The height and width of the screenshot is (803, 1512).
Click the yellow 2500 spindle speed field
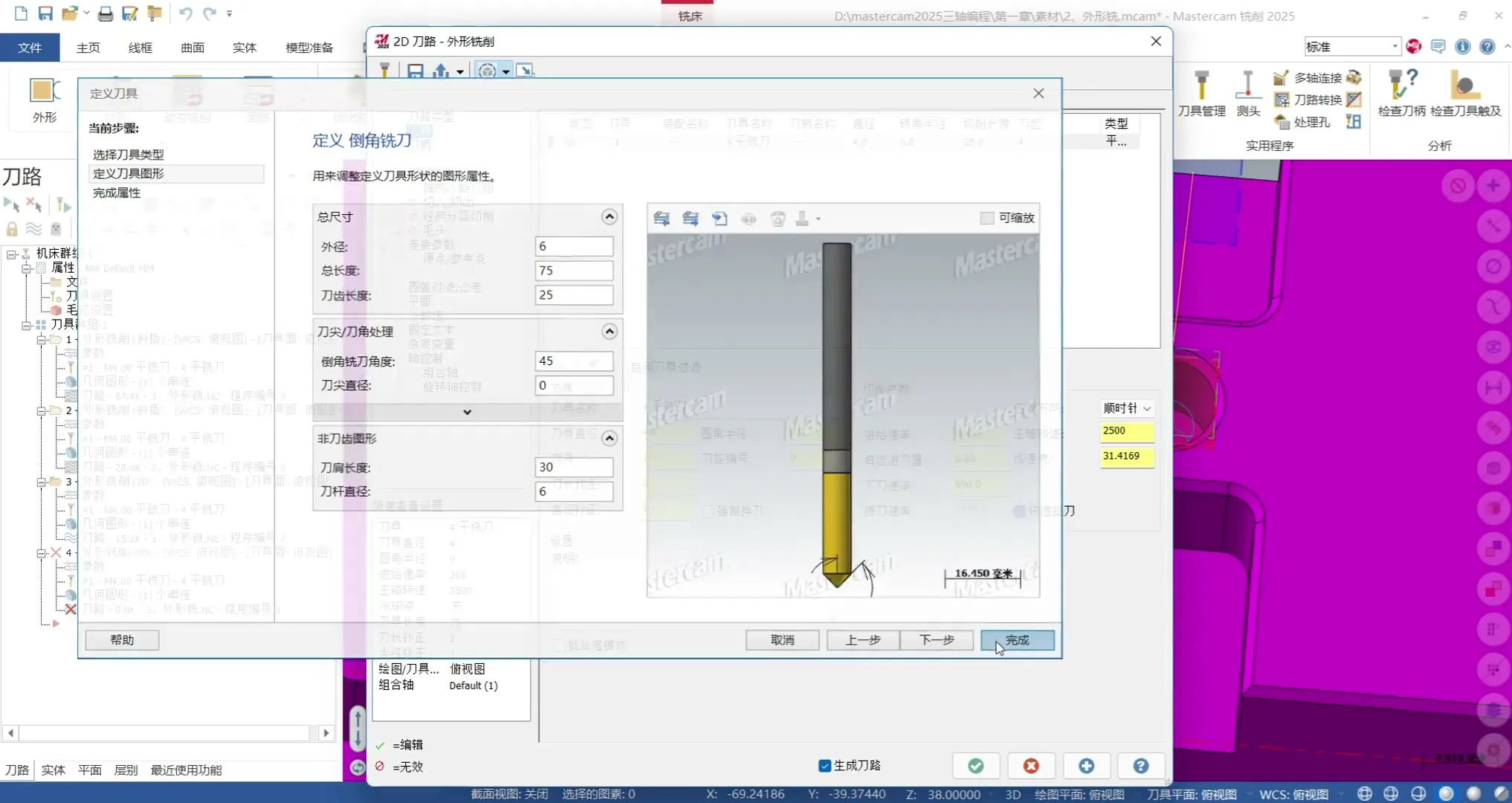click(x=1126, y=430)
